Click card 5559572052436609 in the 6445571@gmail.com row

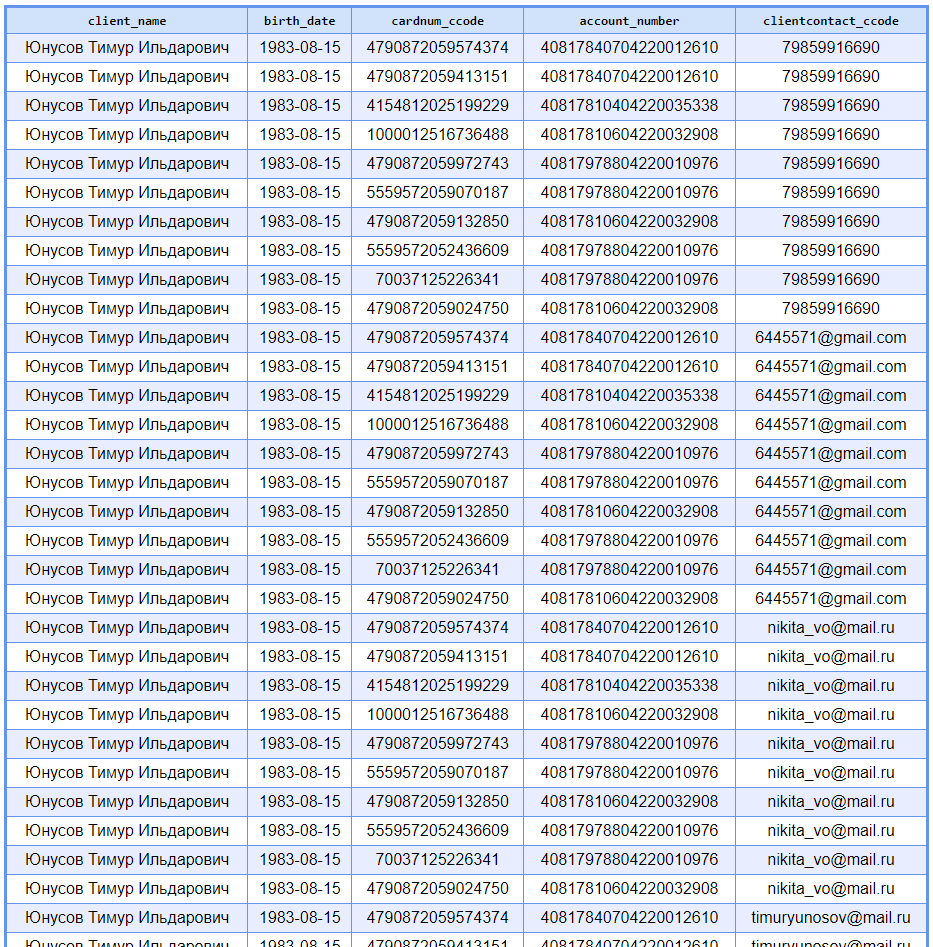pos(437,541)
